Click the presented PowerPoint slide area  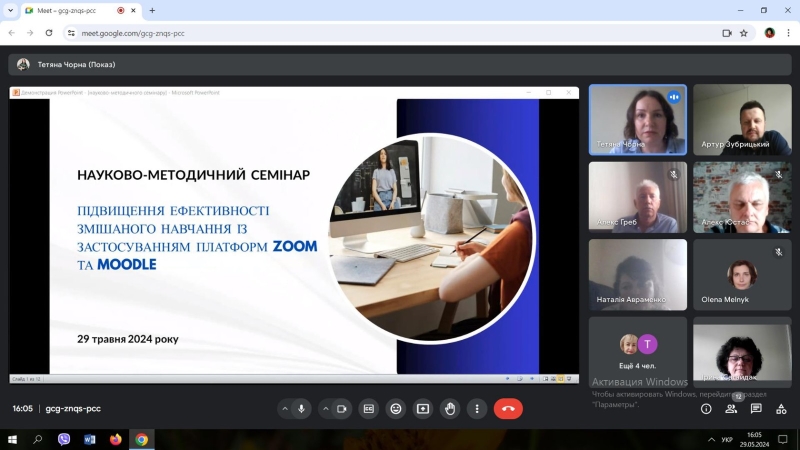[x=294, y=236]
